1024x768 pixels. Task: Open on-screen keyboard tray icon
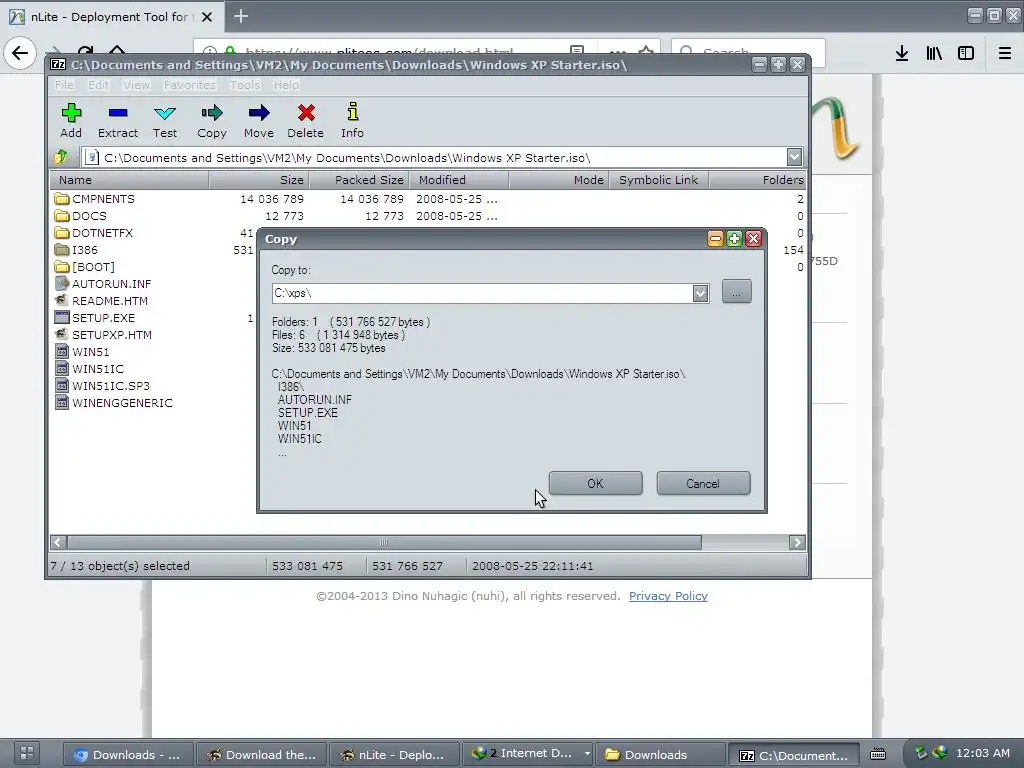pos(878,754)
